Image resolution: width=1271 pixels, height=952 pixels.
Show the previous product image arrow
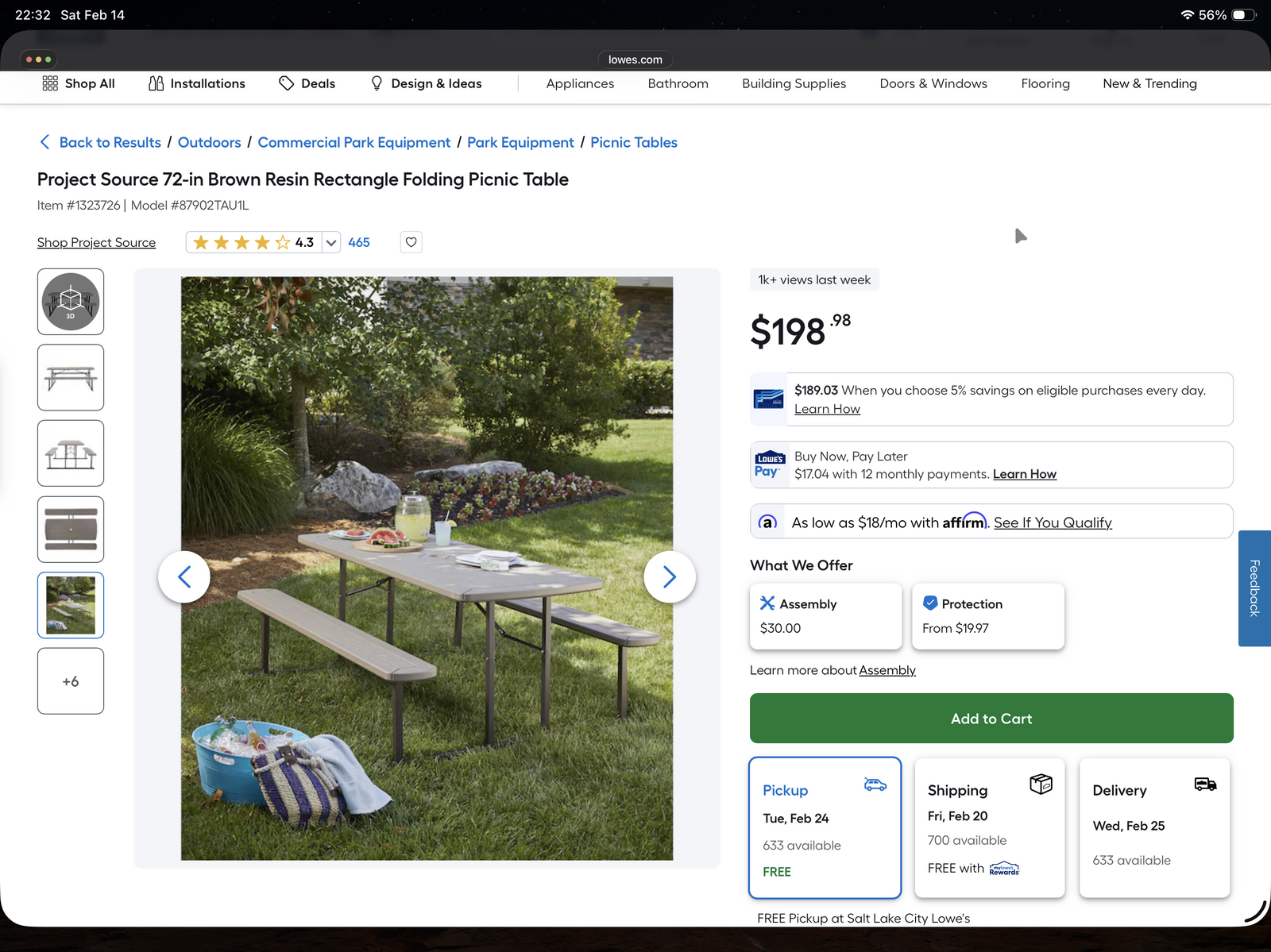[184, 576]
